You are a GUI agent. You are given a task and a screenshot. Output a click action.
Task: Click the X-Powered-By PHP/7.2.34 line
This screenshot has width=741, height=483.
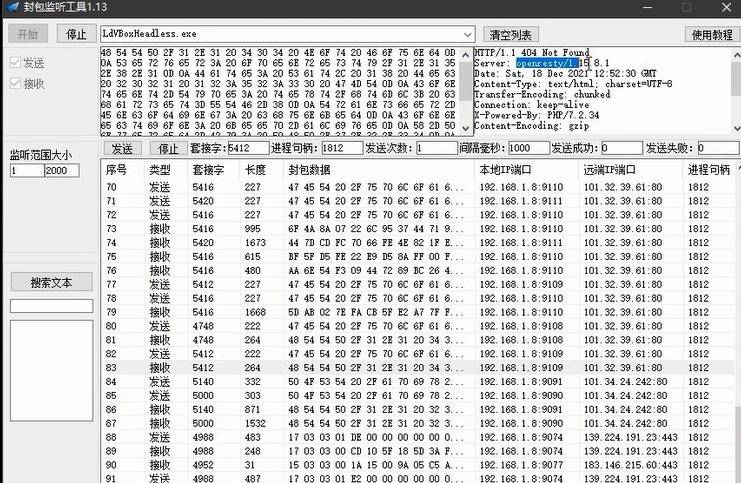coord(536,115)
